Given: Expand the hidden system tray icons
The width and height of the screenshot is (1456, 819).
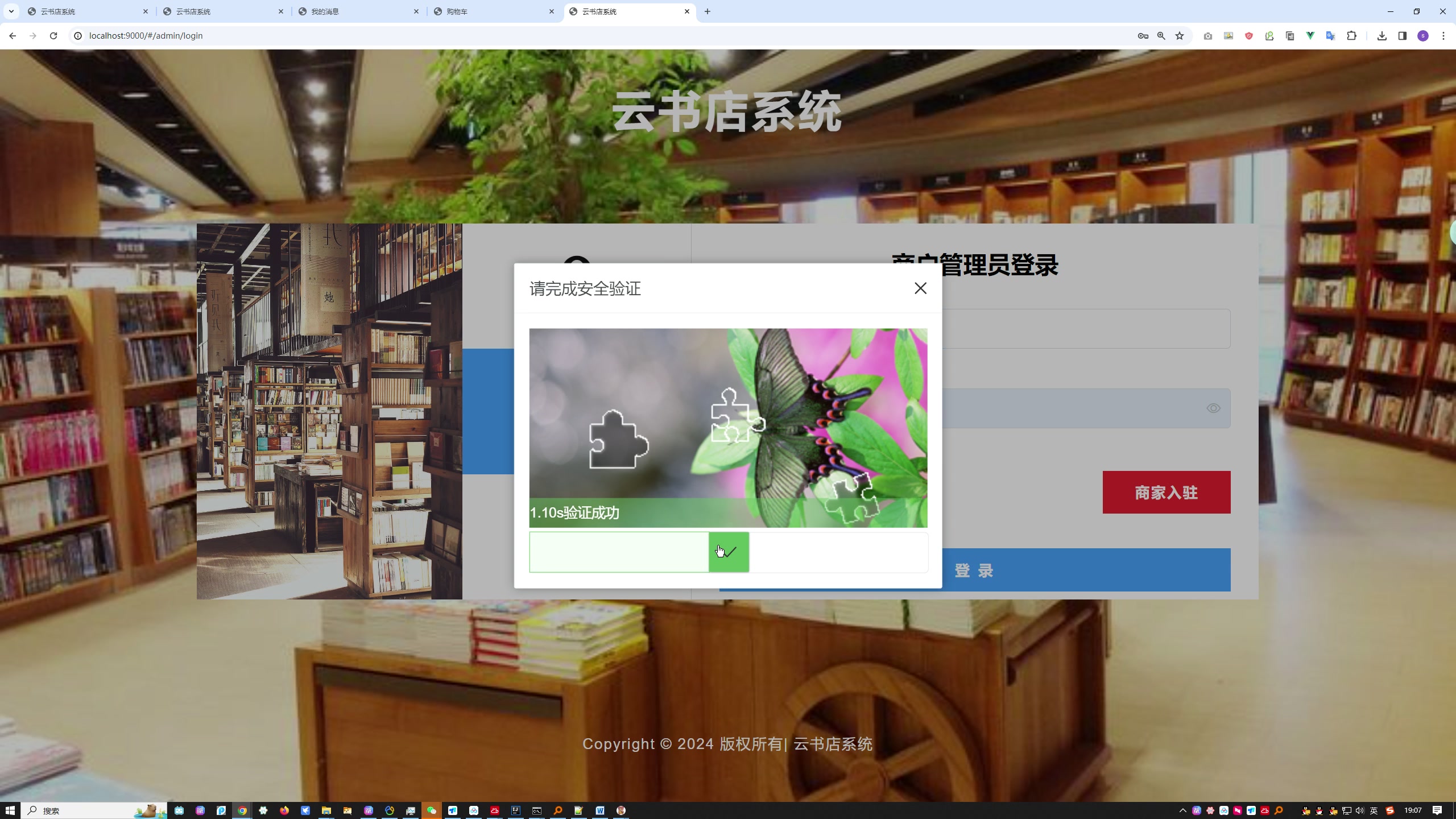Looking at the screenshot, I should [1183, 810].
